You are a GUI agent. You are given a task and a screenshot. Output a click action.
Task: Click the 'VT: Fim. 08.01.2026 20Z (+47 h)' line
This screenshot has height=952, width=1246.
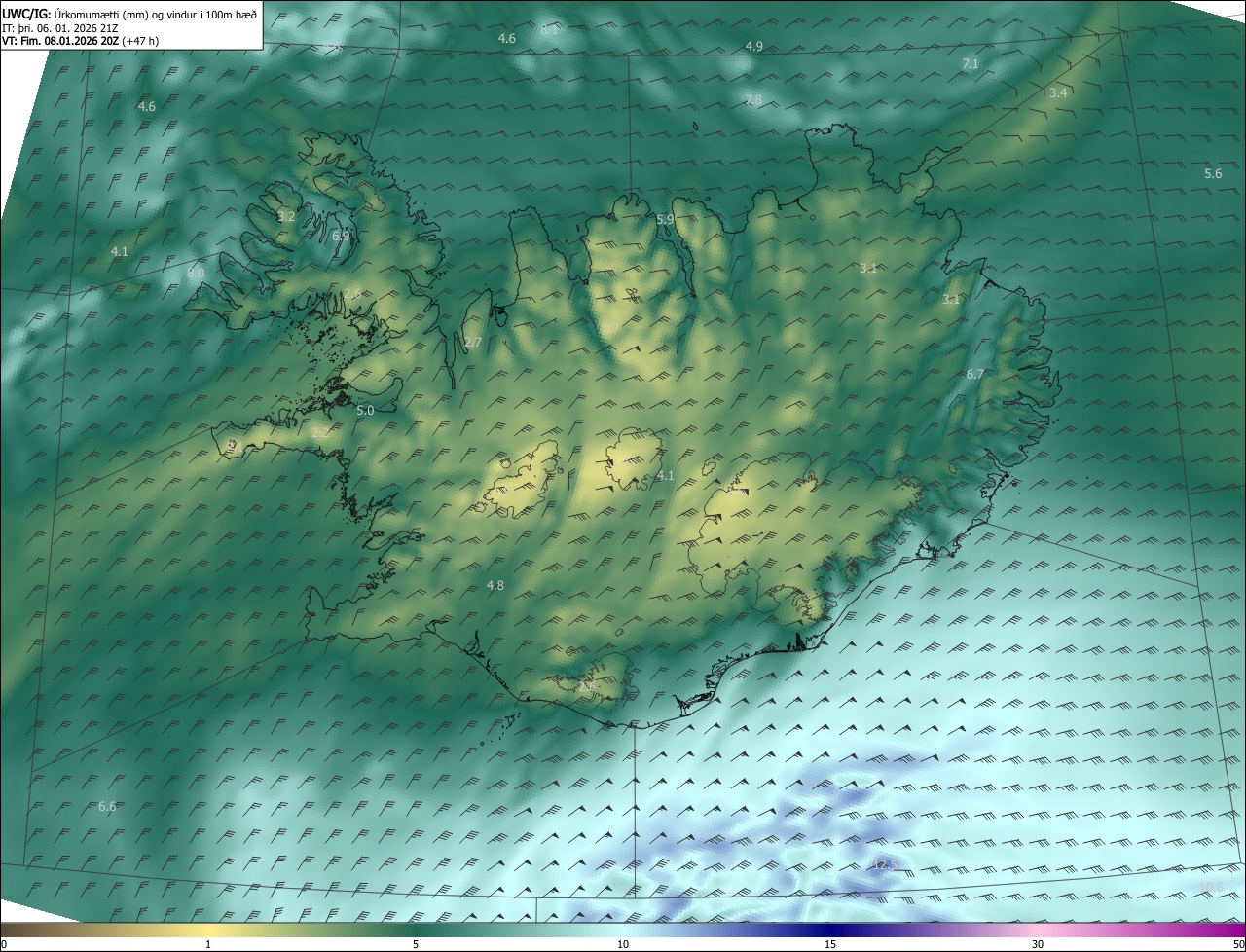pyautogui.click(x=81, y=41)
